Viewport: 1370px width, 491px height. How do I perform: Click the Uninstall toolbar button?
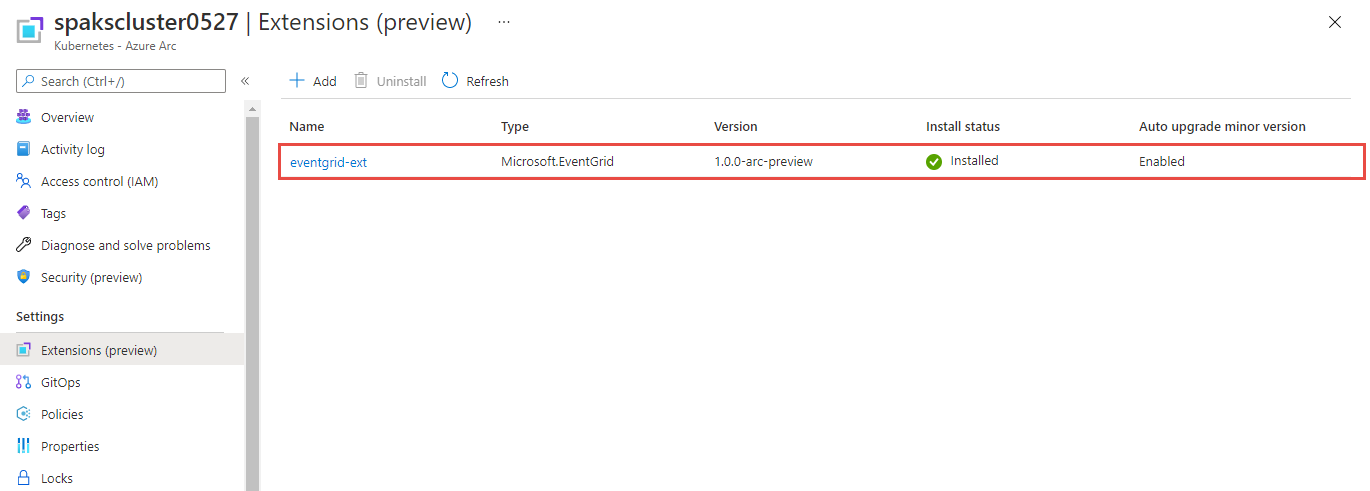pos(390,81)
